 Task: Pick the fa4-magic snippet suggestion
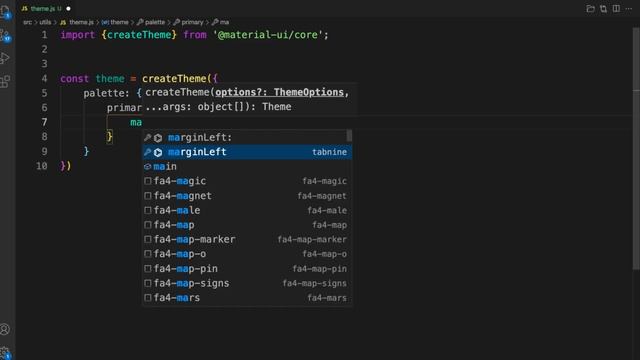coord(247,181)
